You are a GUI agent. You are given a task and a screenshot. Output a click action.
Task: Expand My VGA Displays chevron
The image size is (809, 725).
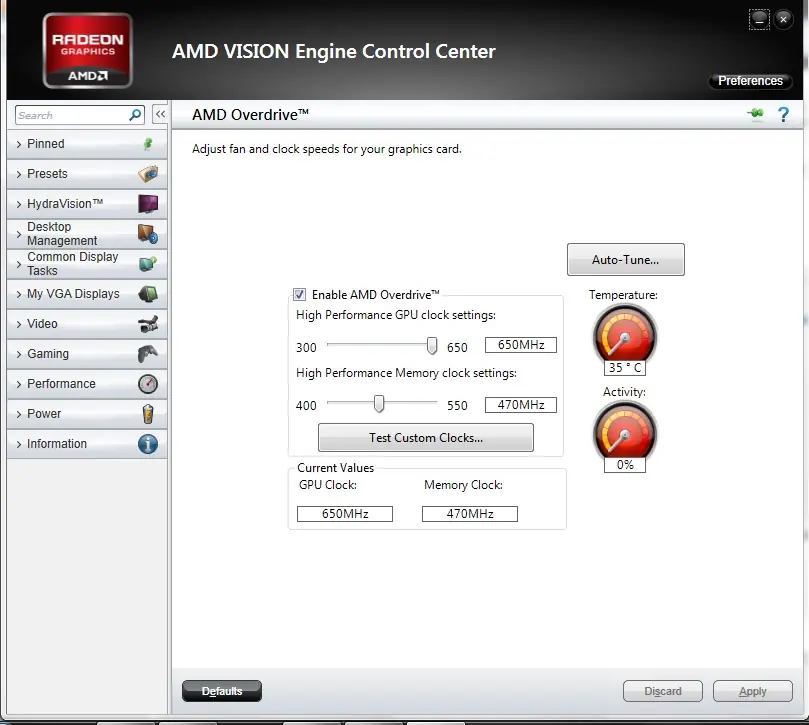pos(19,294)
